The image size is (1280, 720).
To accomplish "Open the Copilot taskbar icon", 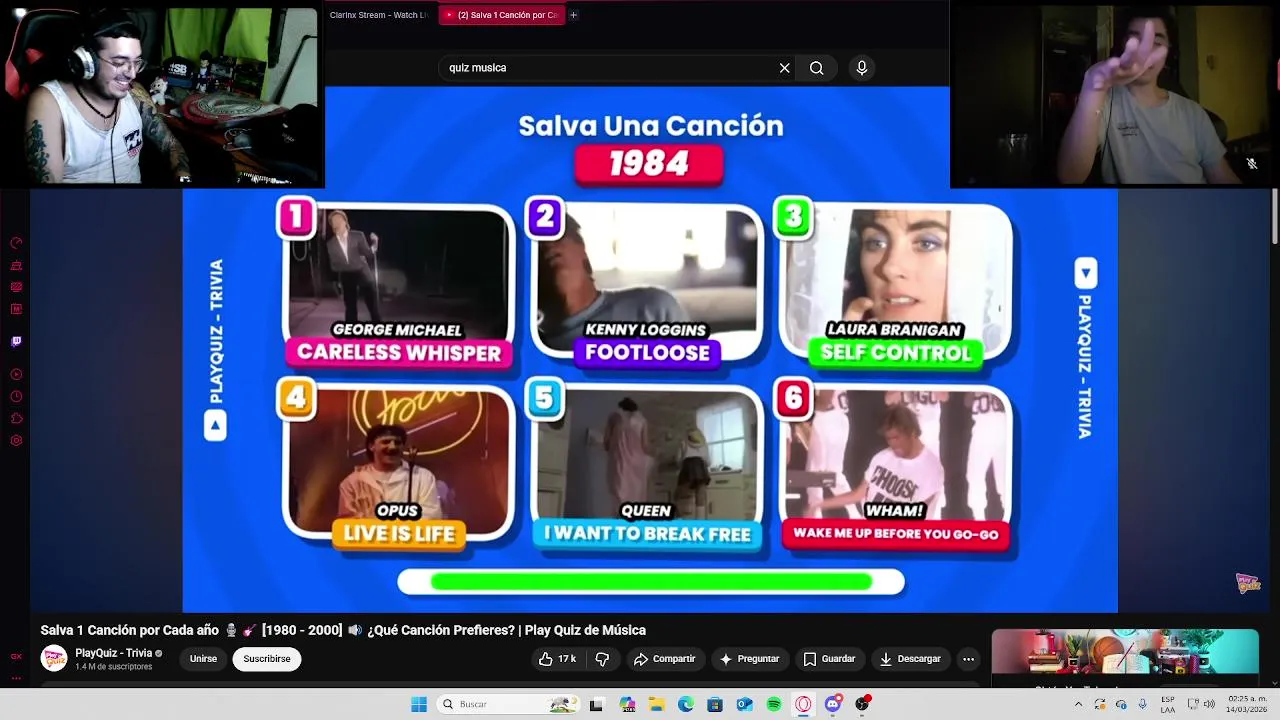I will [627, 704].
